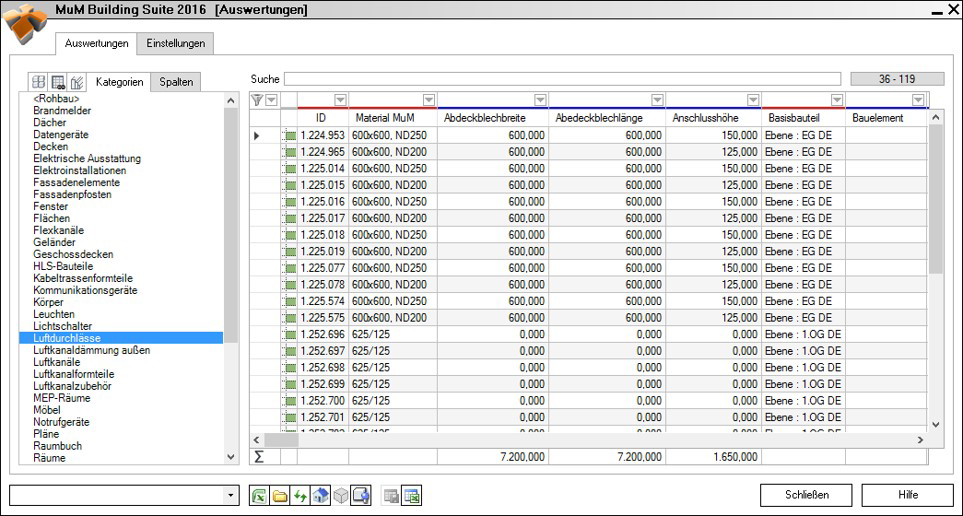This screenshot has width=963, height=516.
Task: Click the table's horizontal scrollbar right arrow
Action: coord(920,440)
